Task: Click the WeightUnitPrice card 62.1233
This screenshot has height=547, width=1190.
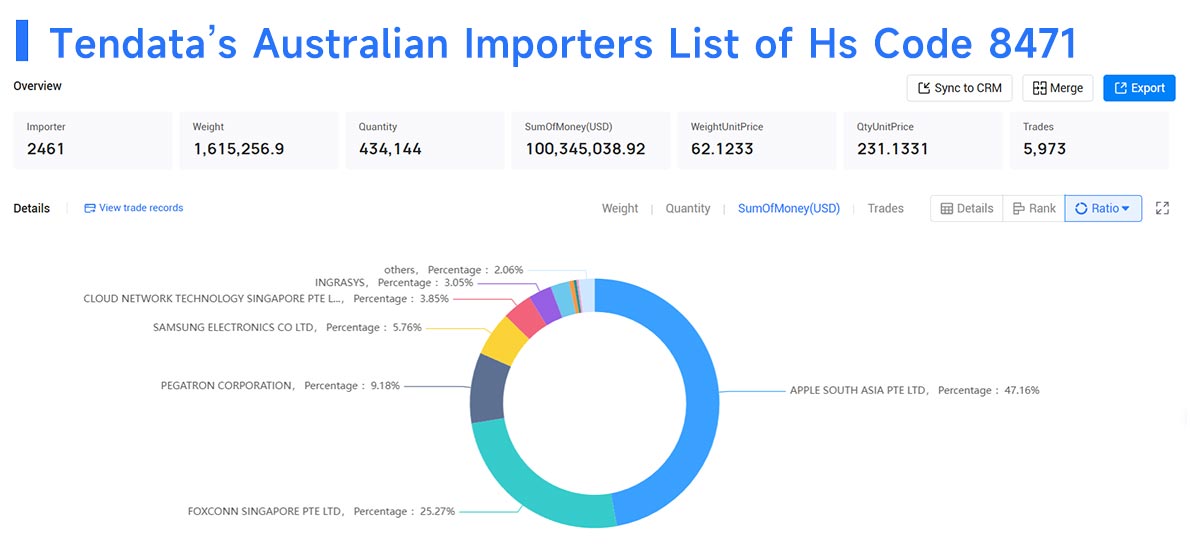Action: [757, 140]
